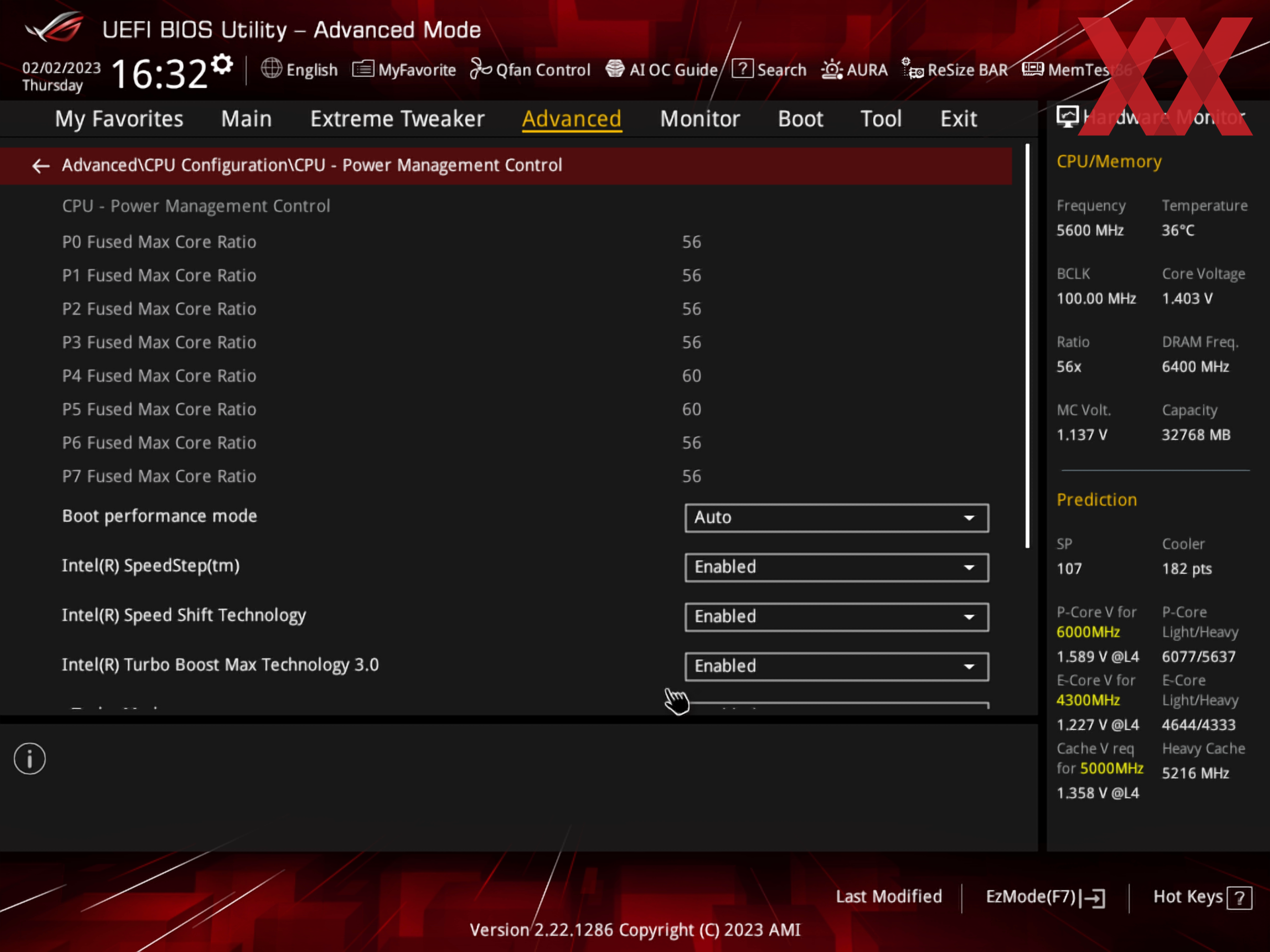1270x952 pixels.
Task: Click the vertical scrollbar of settings list
Action: (x=1027, y=346)
